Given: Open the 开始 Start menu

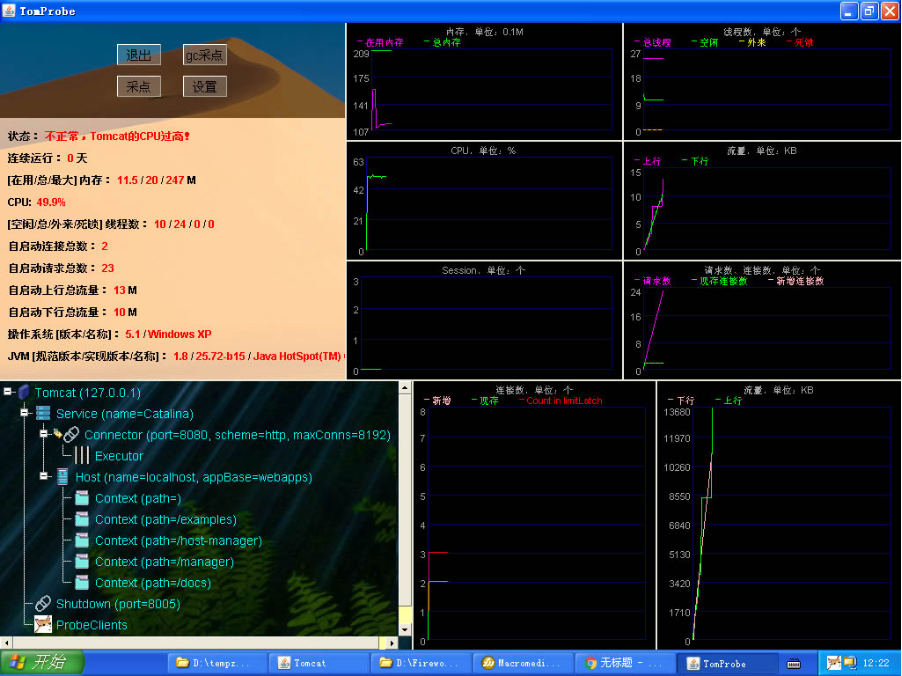Looking at the screenshot, I should (42, 662).
